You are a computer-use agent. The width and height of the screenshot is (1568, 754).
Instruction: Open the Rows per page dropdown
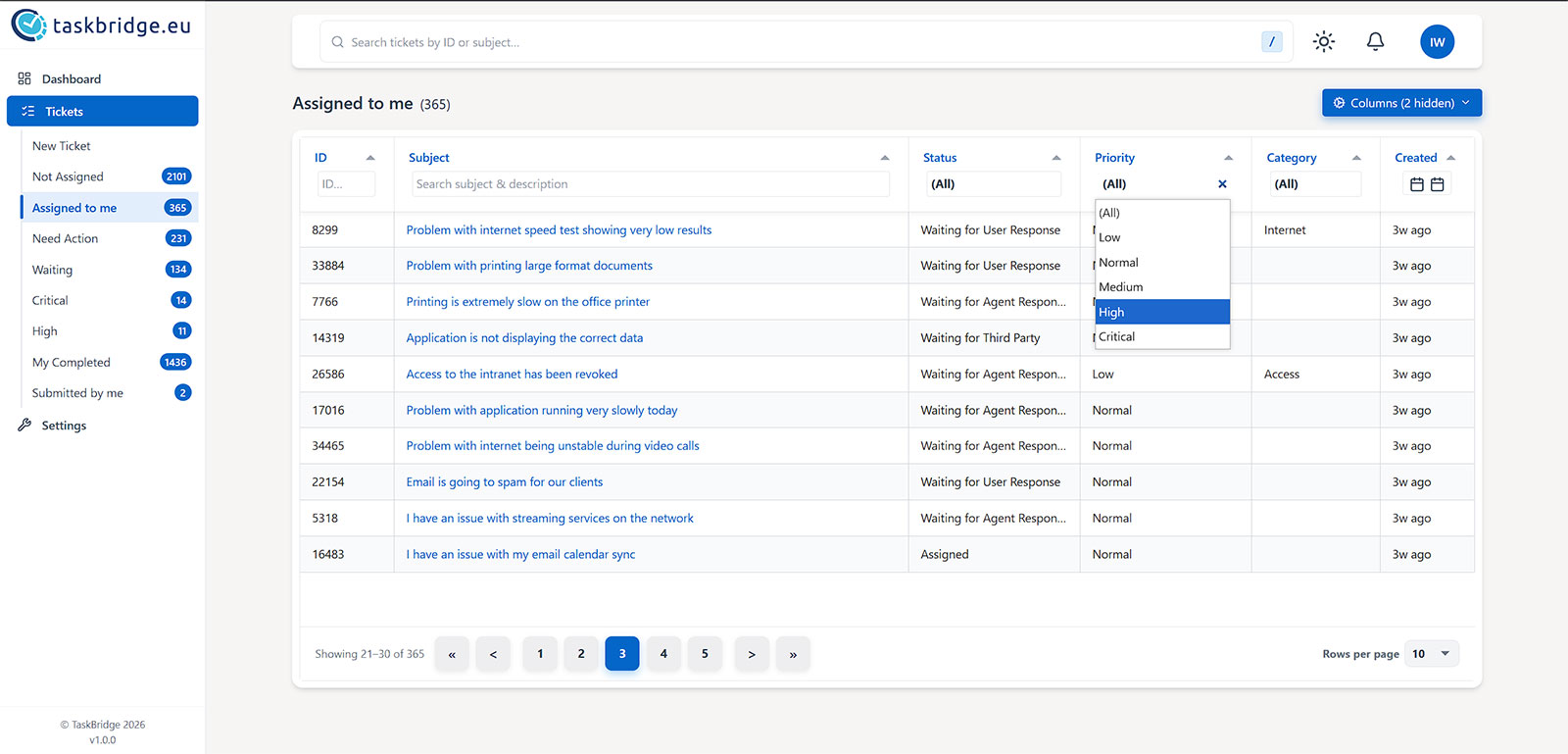pyautogui.click(x=1431, y=654)
